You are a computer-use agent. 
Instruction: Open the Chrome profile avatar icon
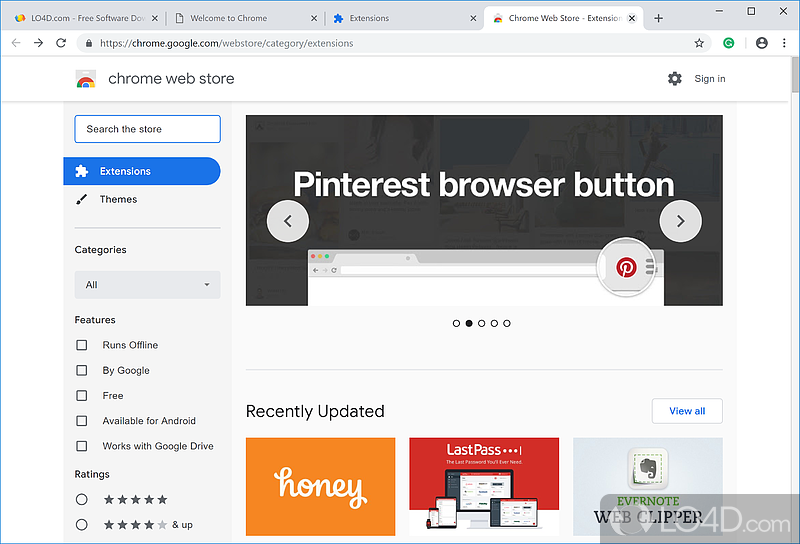(762, 43)
